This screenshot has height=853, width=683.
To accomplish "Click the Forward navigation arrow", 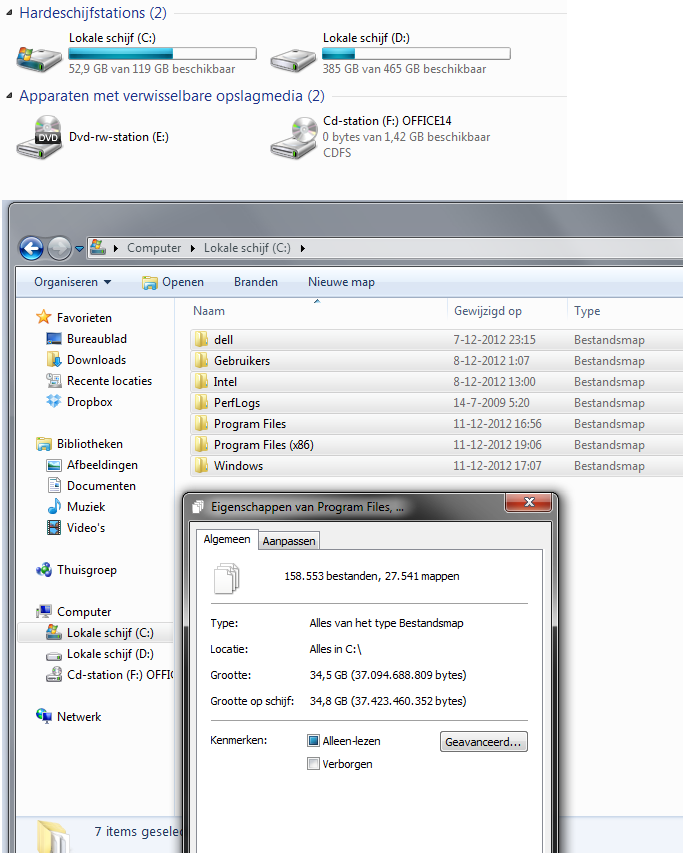I will 59,249.
